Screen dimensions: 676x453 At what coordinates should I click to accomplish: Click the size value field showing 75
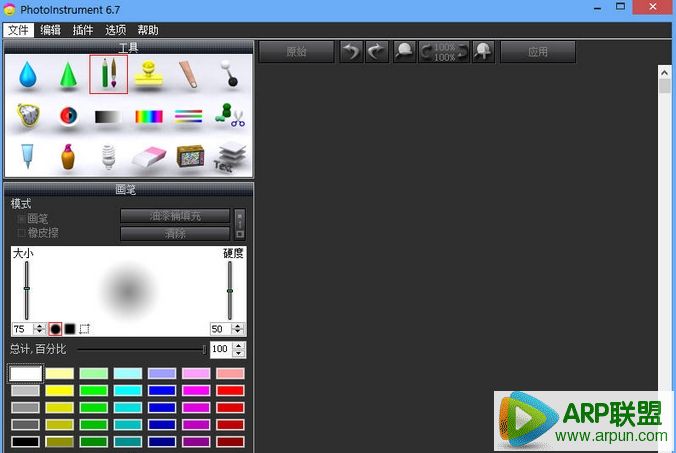click(22, 329)
